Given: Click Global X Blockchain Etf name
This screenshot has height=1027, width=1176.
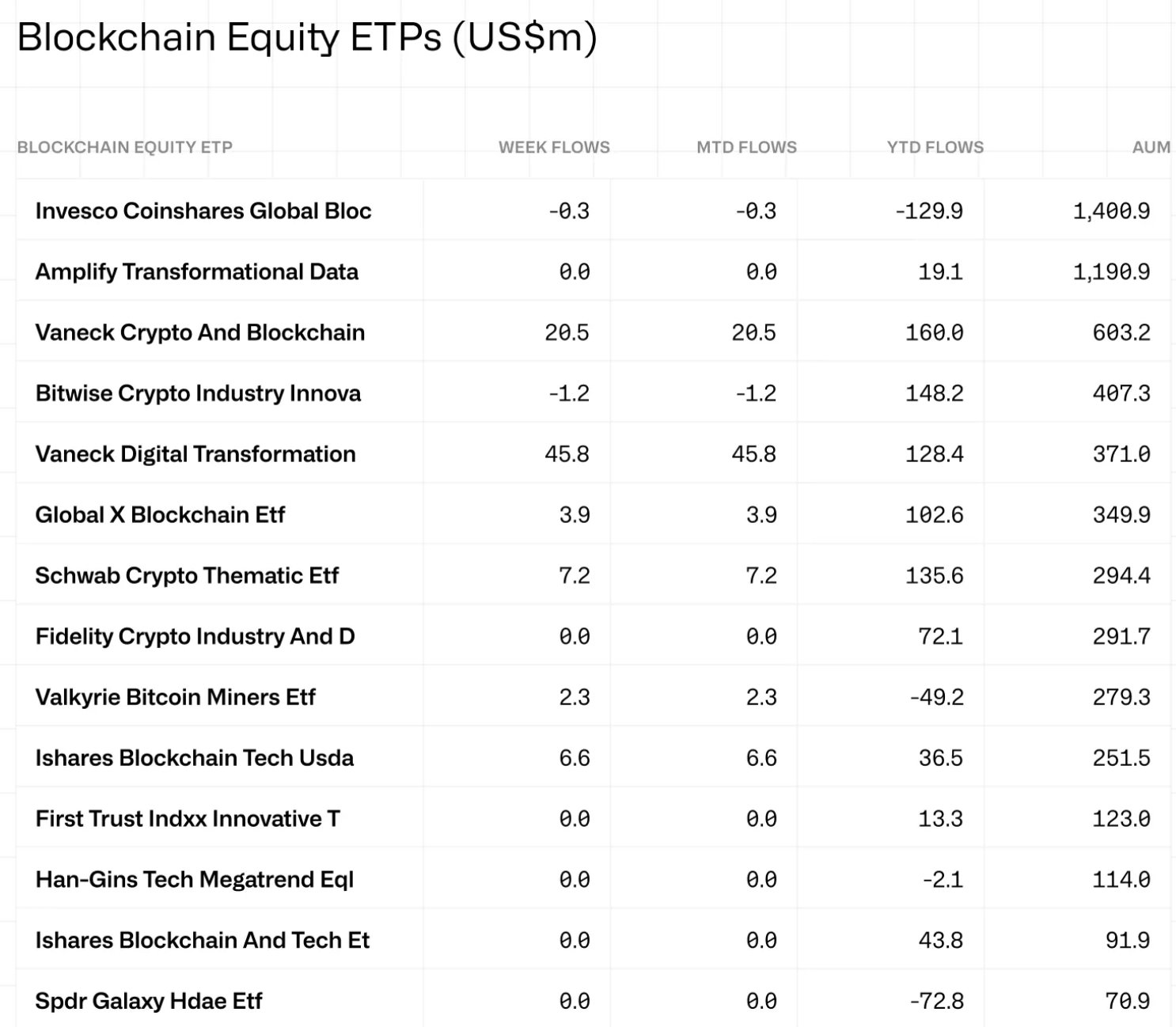Looking at the screenshot, I should click(160, 515).
